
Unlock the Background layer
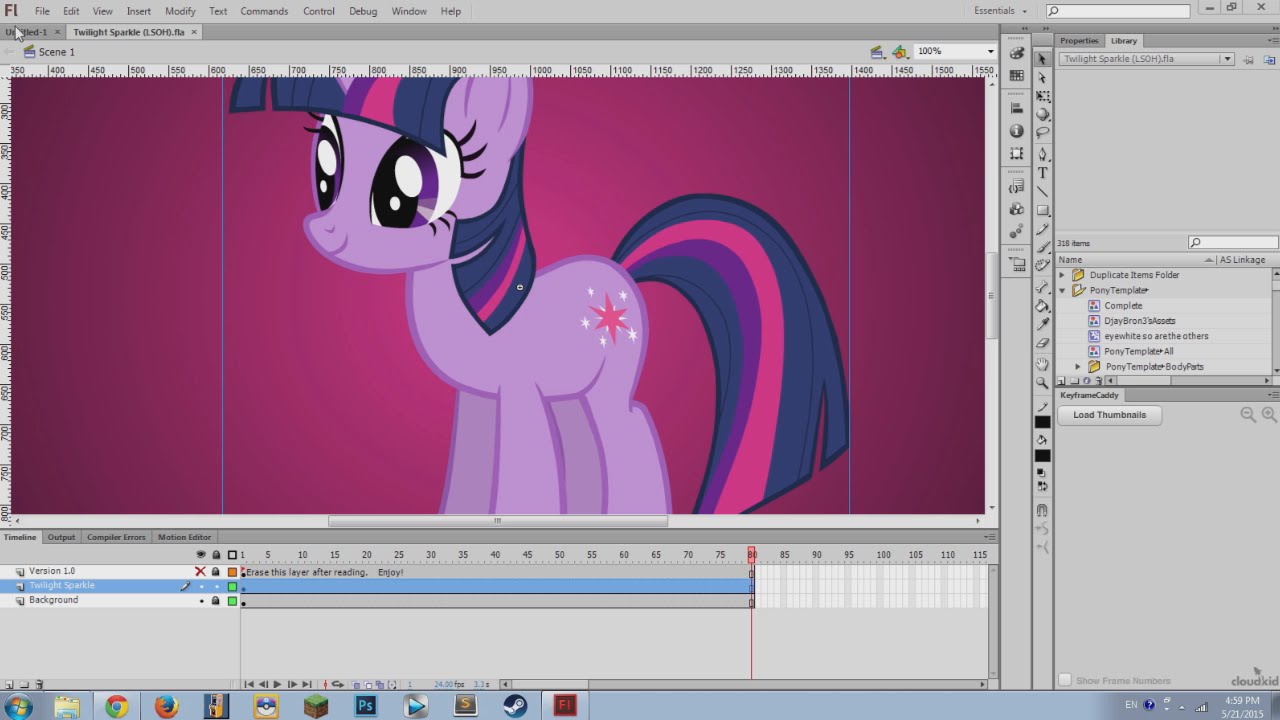click(x=215, y=601)
